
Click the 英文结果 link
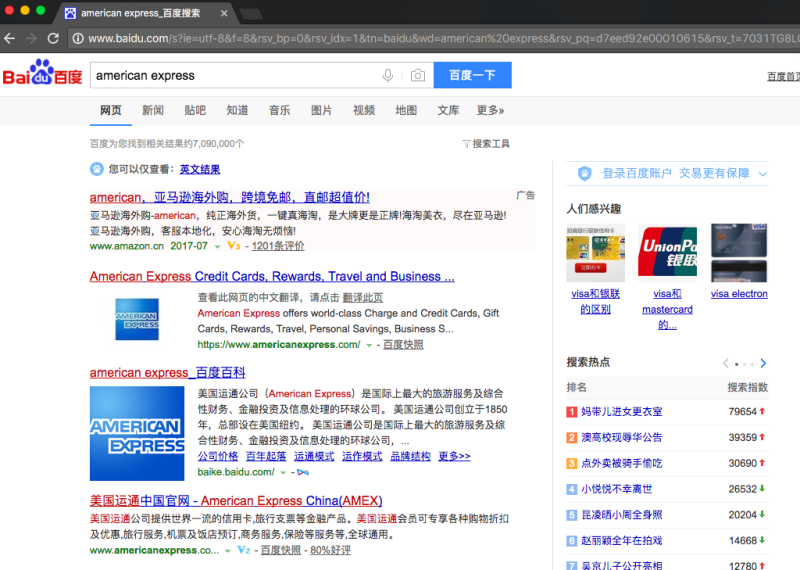tap(200, 169)
